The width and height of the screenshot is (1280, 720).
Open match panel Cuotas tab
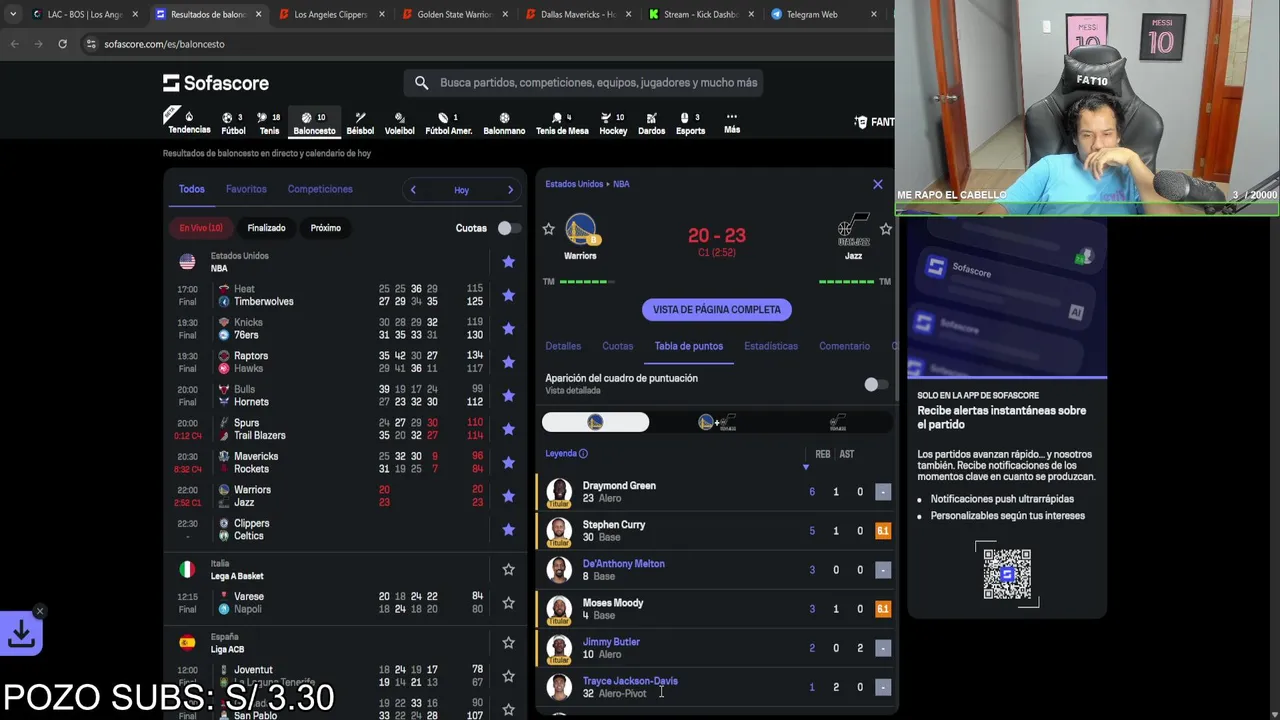pos(617,346)
